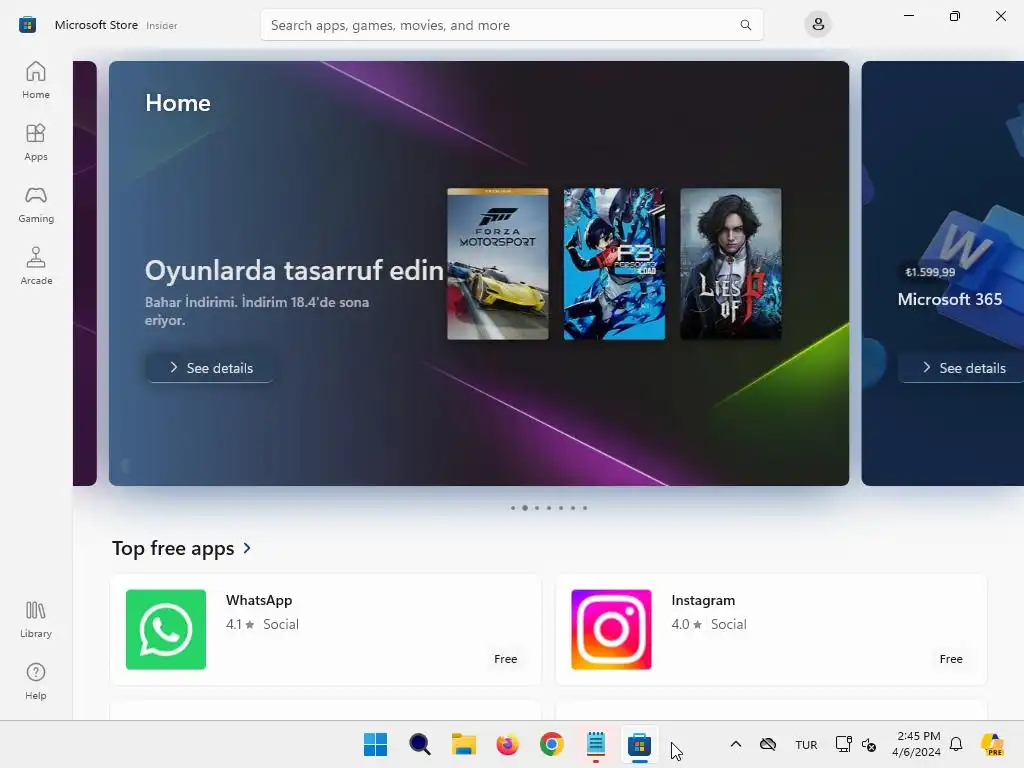This screenshot has width=1024, height=768.
Task: Open notifications bell icon
Action: coord(956,744)
